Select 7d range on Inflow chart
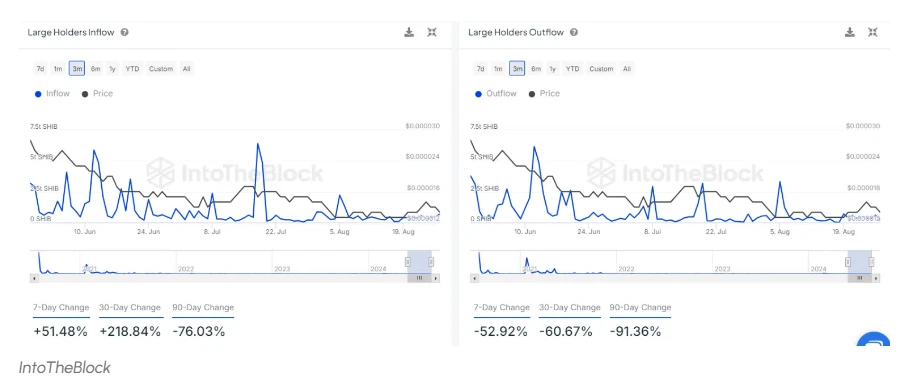Viewport: 902px width, 388px height. 40,69
